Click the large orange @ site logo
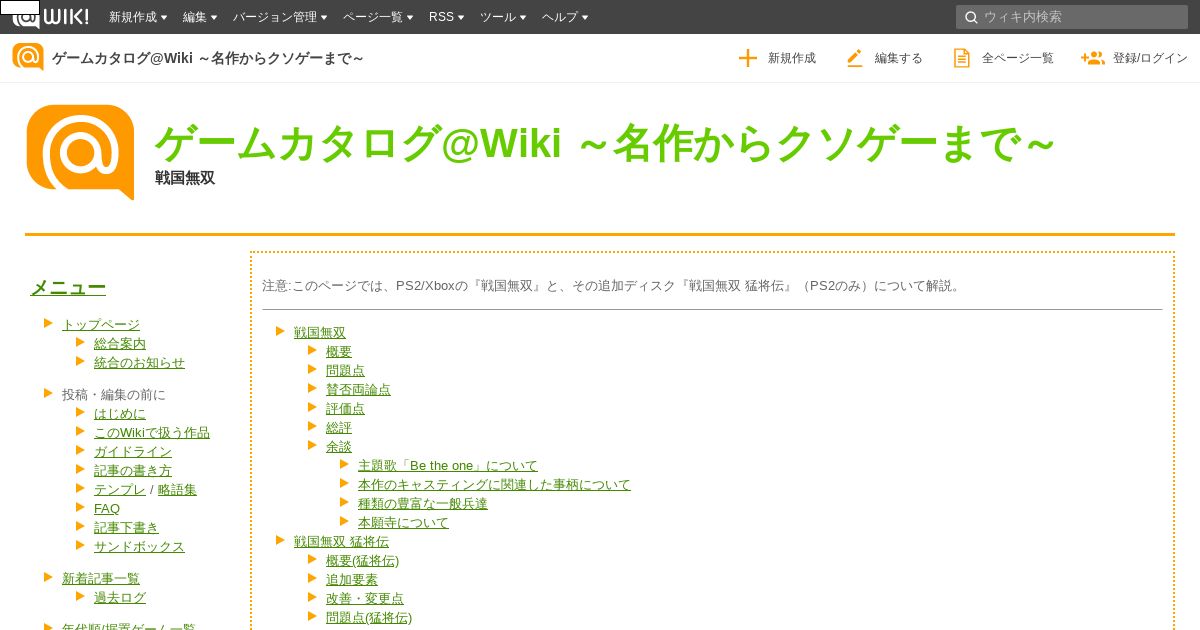The width and height of the screenshot is (1200, 630). [x=80, y=152]
